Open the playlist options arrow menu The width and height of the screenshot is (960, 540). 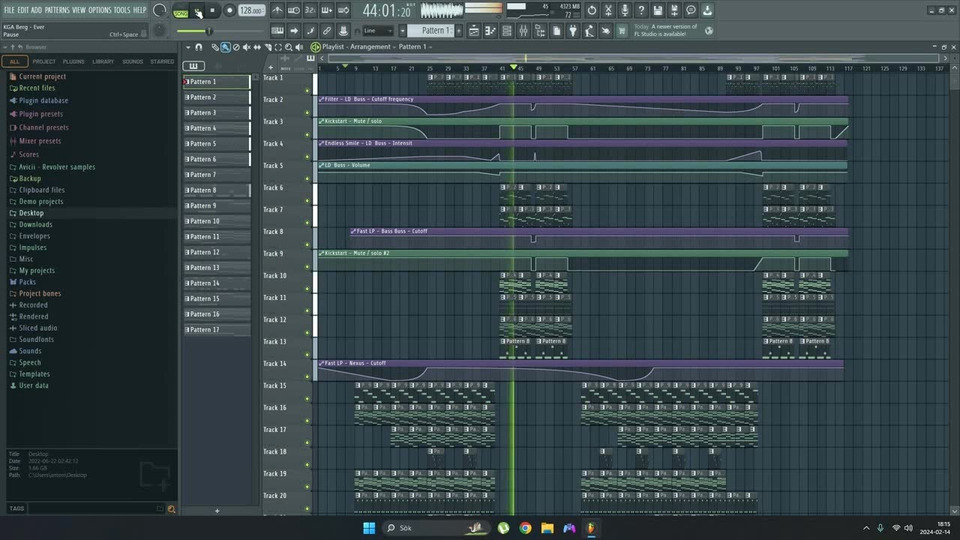pos(186,47)
